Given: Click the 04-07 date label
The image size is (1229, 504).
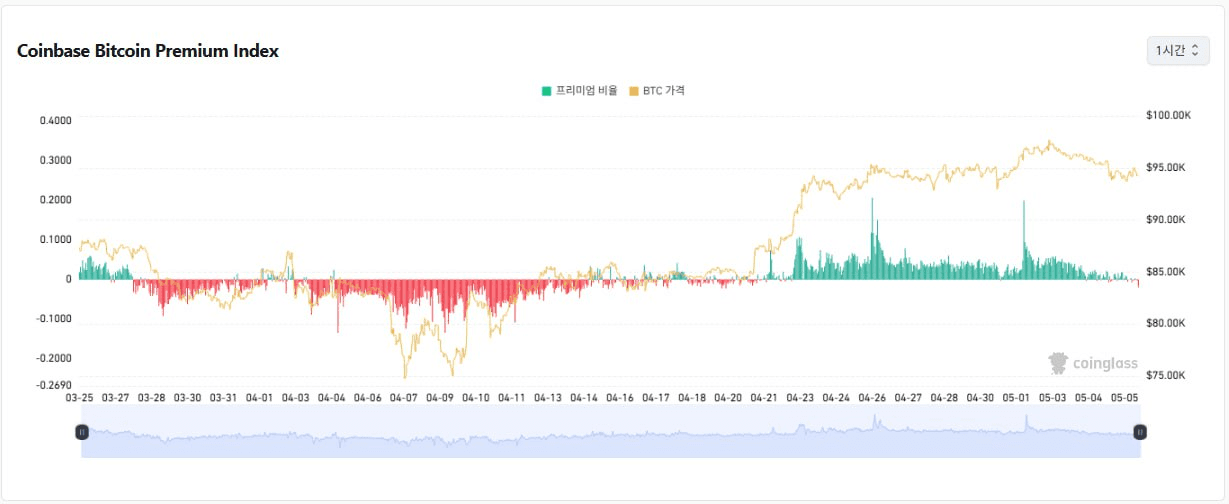Looking at the screenshot, I should click(x=404, y=398).
